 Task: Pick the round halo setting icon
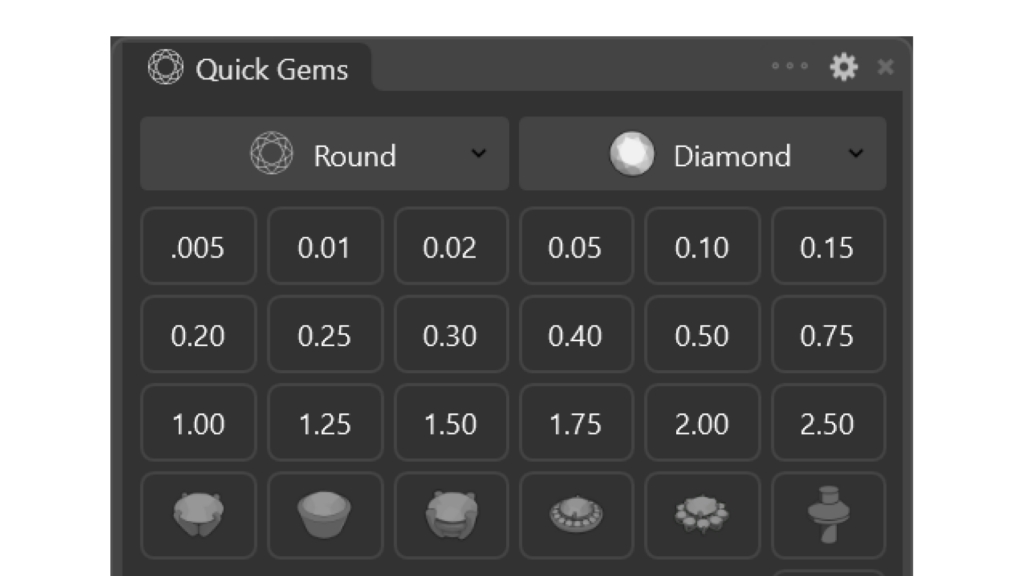(x=576, y=515)
